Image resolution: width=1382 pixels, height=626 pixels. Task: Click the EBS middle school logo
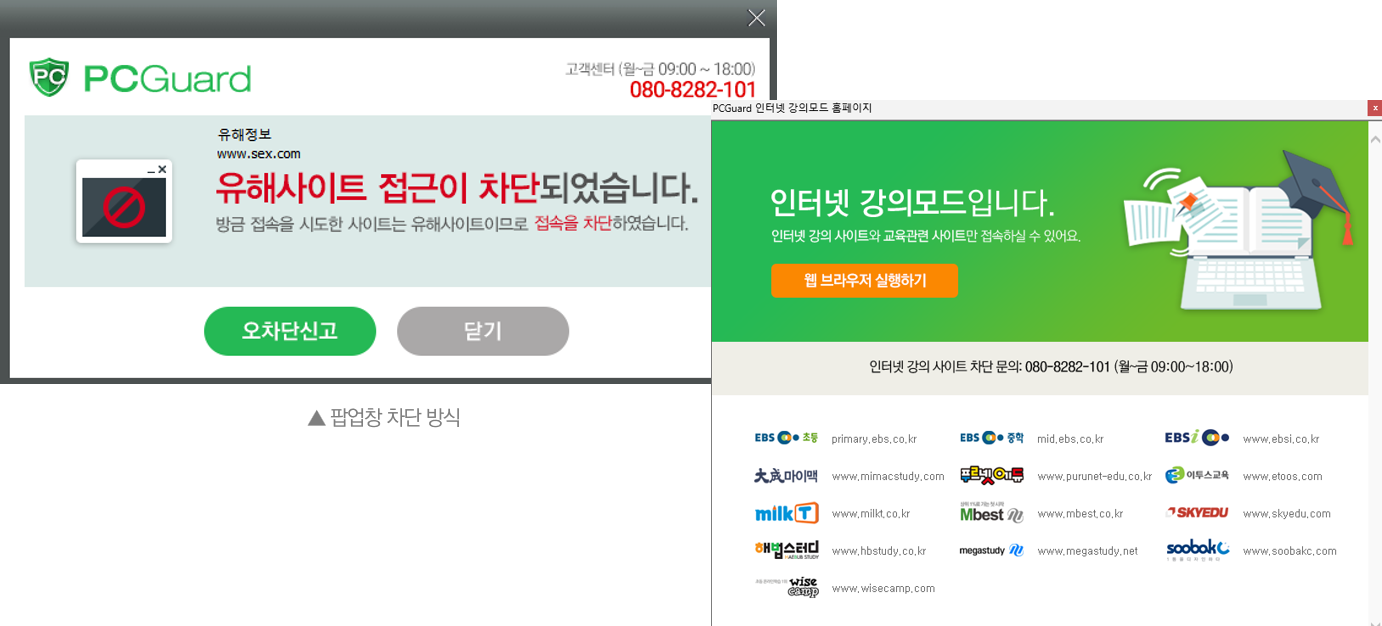pyautogui.click(x=992, y=438)
